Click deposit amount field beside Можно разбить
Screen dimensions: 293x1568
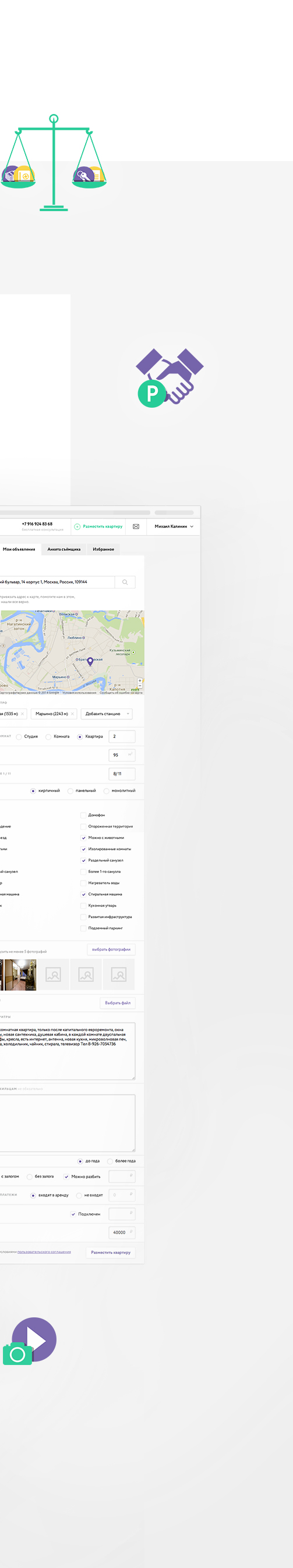pos(122,1177)
